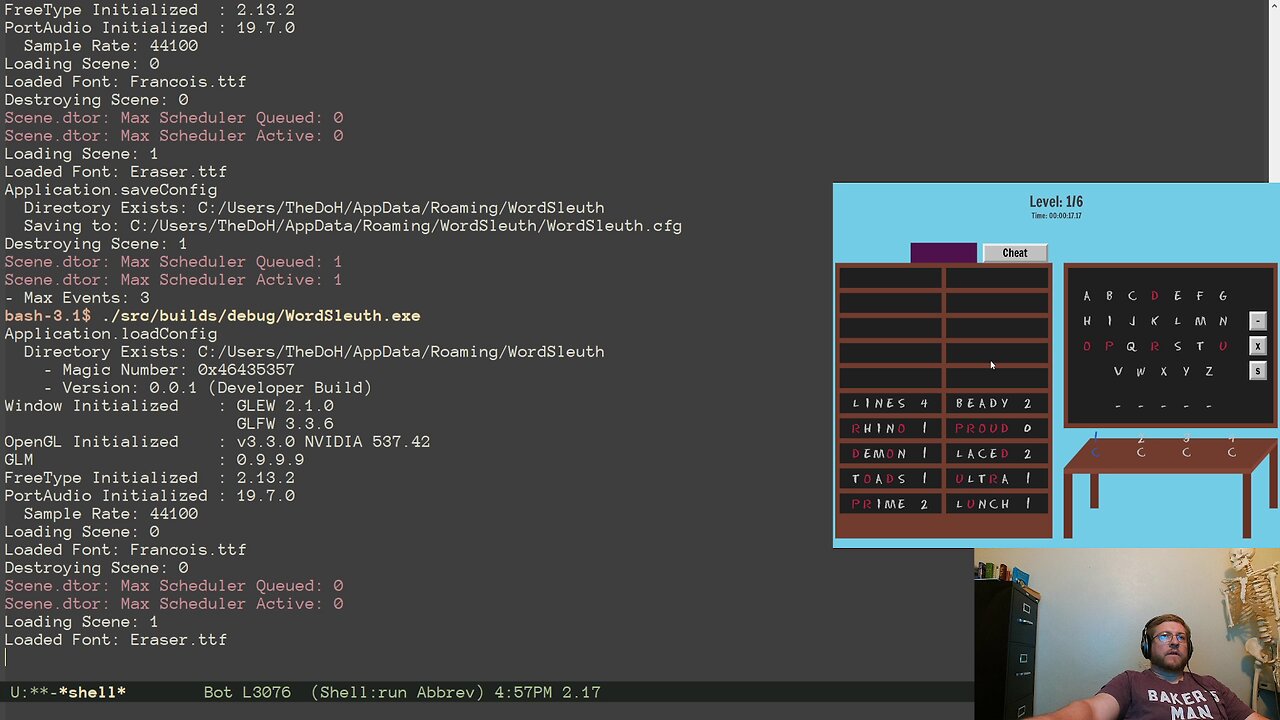Select the guessed word BEADY 2

point(996,403)
